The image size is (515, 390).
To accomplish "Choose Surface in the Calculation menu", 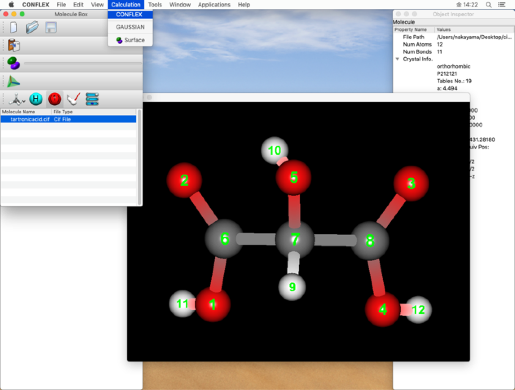I will tap(130, 40).
